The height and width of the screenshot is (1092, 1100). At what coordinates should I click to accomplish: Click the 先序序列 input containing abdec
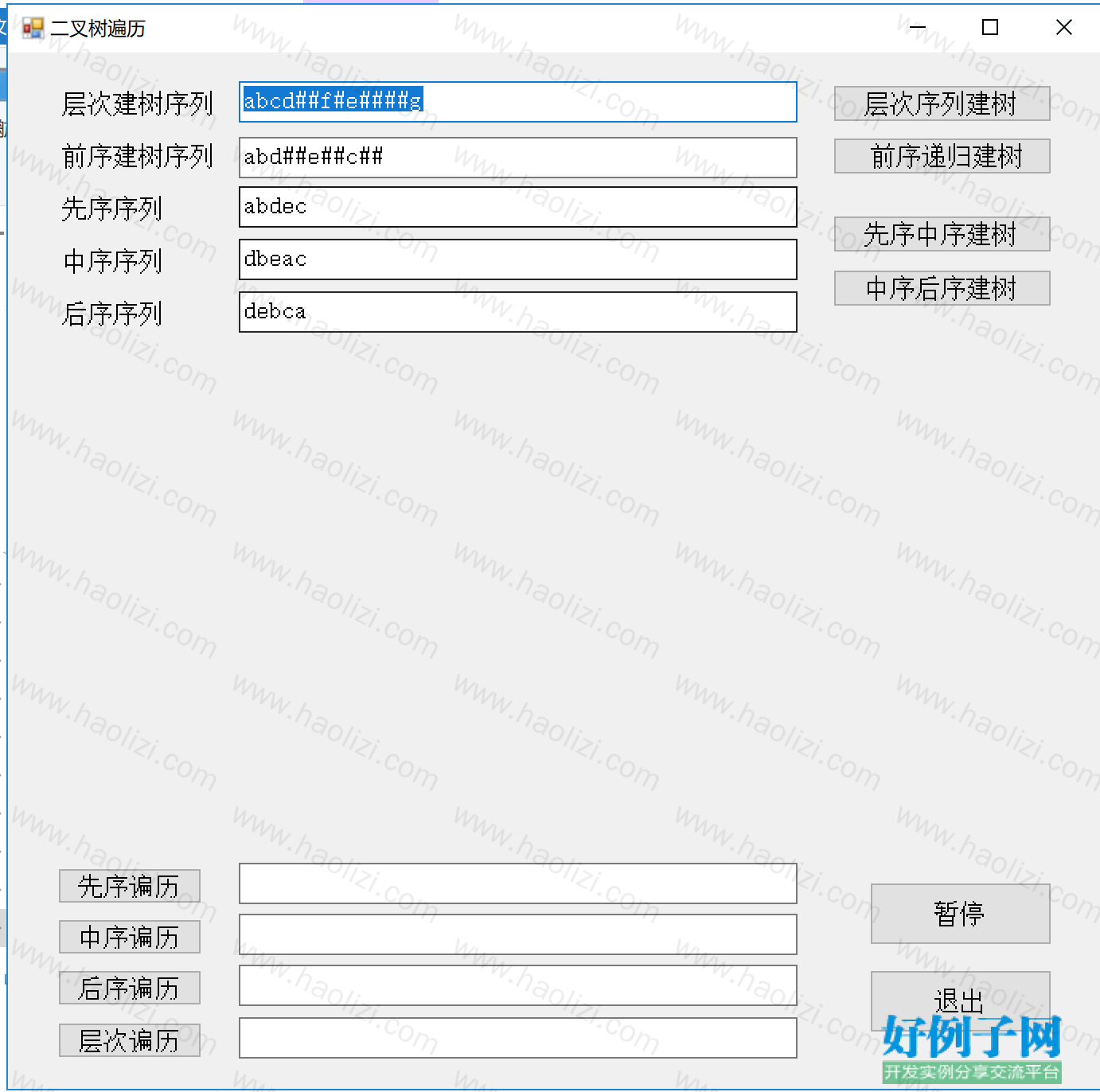coord(518,207)
